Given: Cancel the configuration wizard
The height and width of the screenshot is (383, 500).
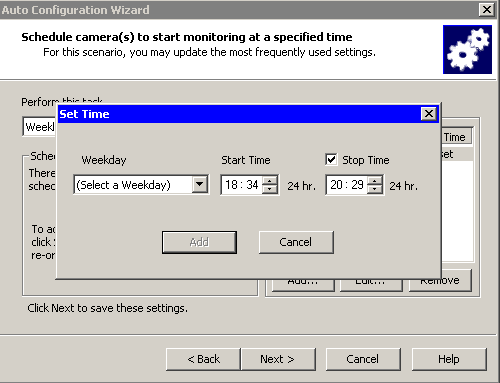Looking at the screenshot, I should pos(363,359).
